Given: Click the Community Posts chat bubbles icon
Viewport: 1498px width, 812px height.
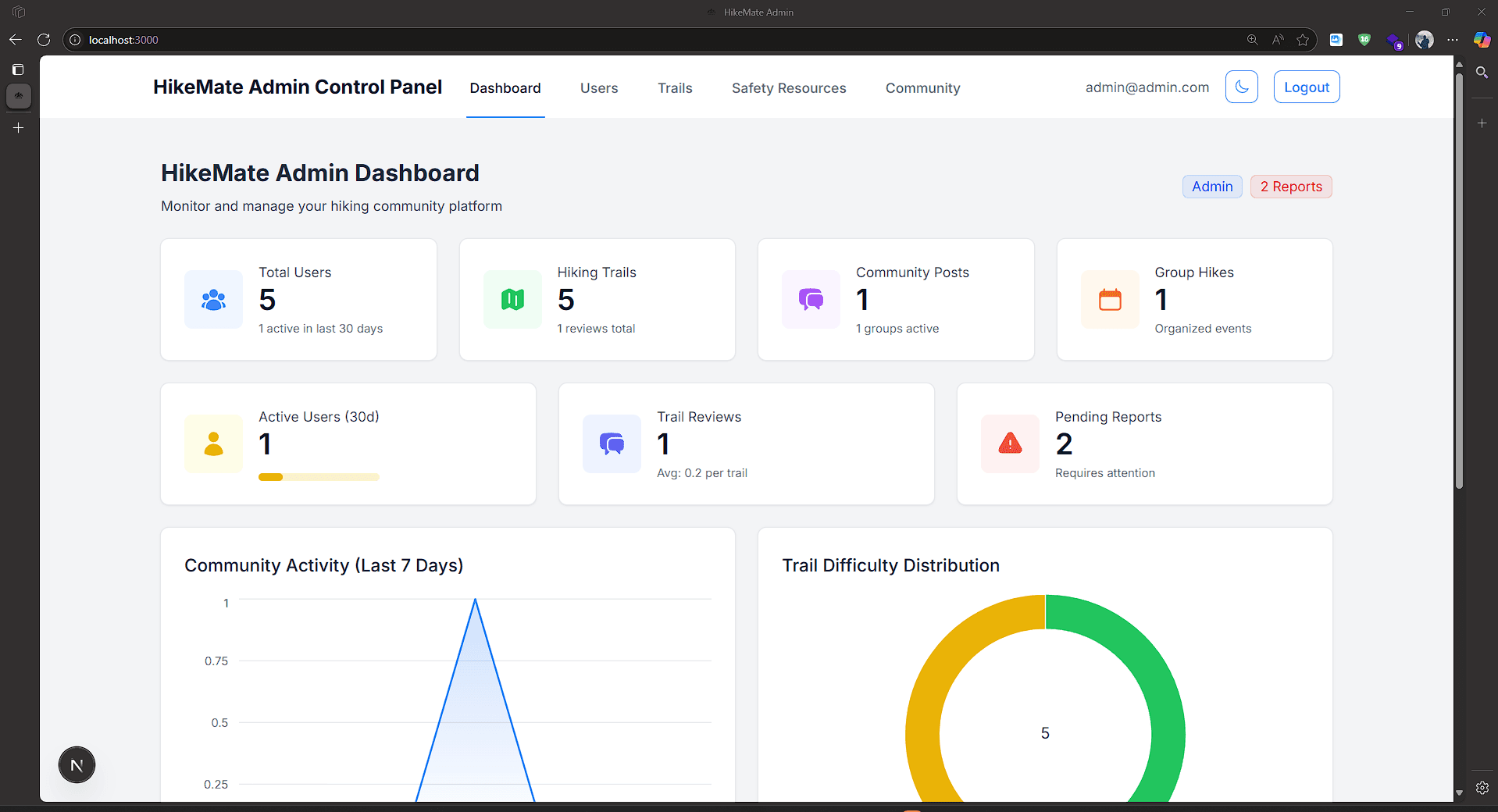Looking at the screenshot, I should 811,300.
